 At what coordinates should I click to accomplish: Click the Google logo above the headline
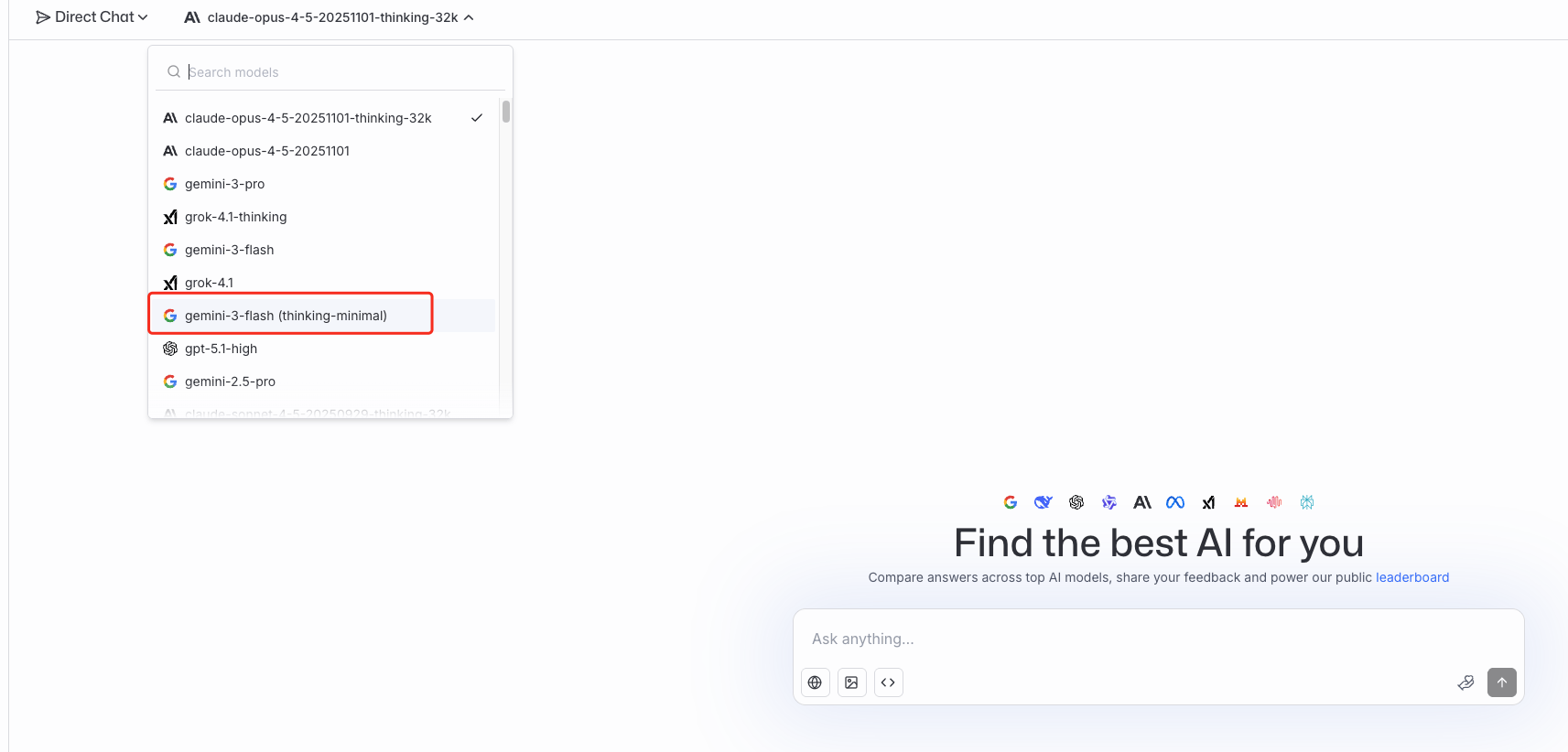coord(1011,502)
